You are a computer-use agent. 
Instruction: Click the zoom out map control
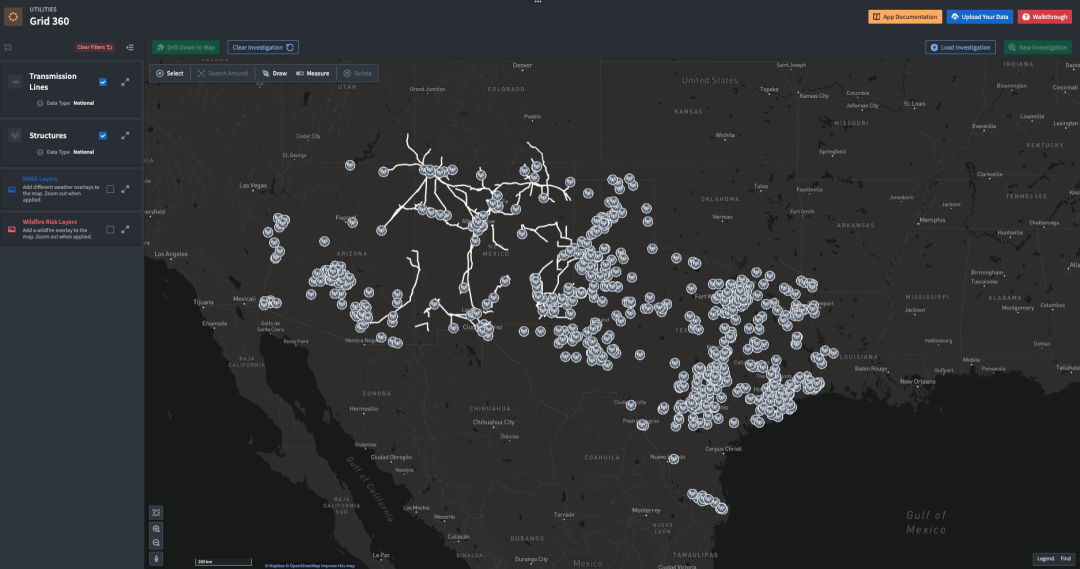(156, 542)
